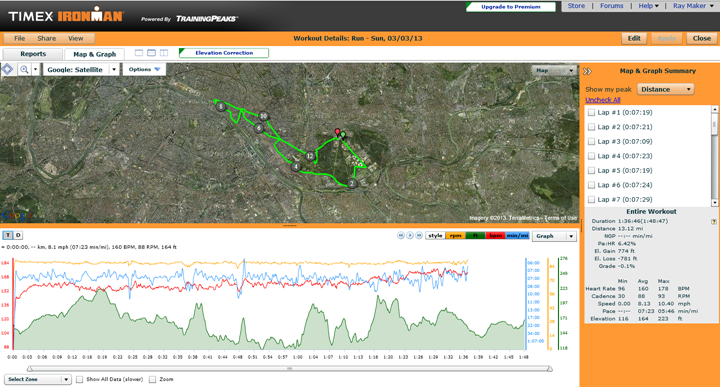Viewport: 720px width, 387px height.
Task: Check the Lap #5 checkbox
Action: pos(591,170)
